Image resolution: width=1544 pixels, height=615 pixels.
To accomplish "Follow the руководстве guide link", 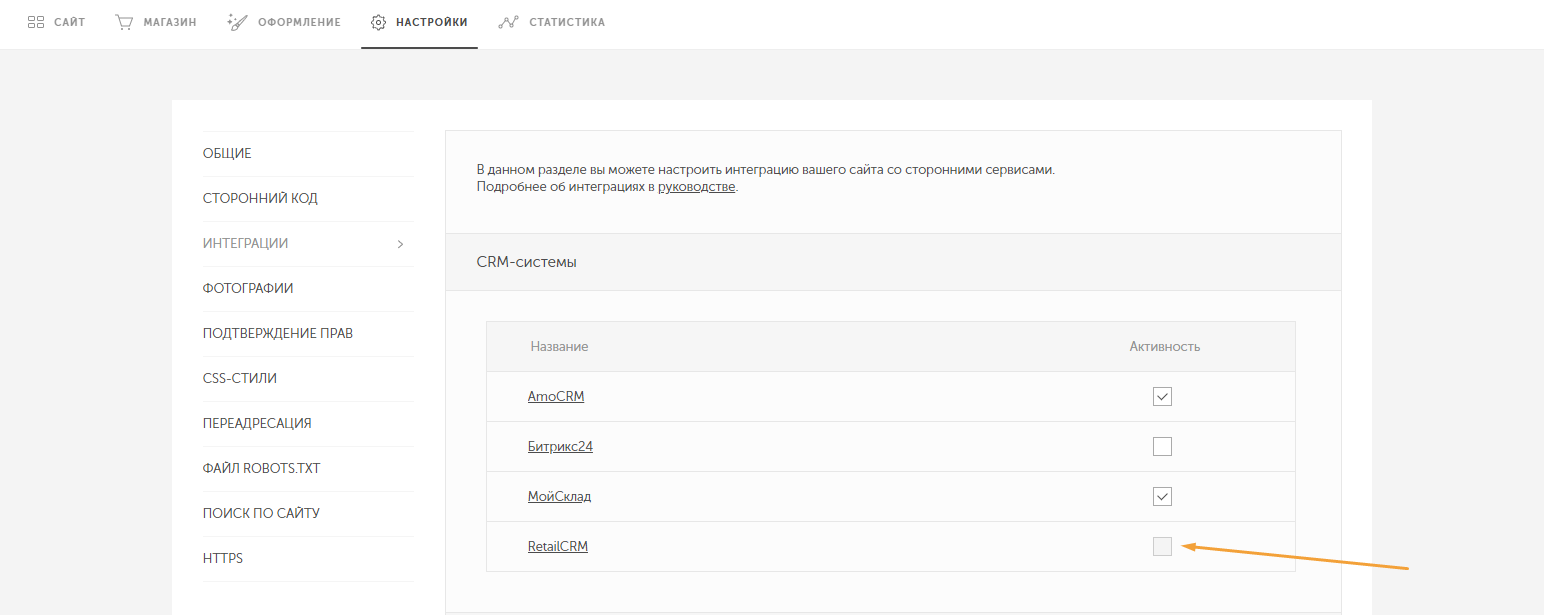I will pyautogui.click(x=696, y=187).
